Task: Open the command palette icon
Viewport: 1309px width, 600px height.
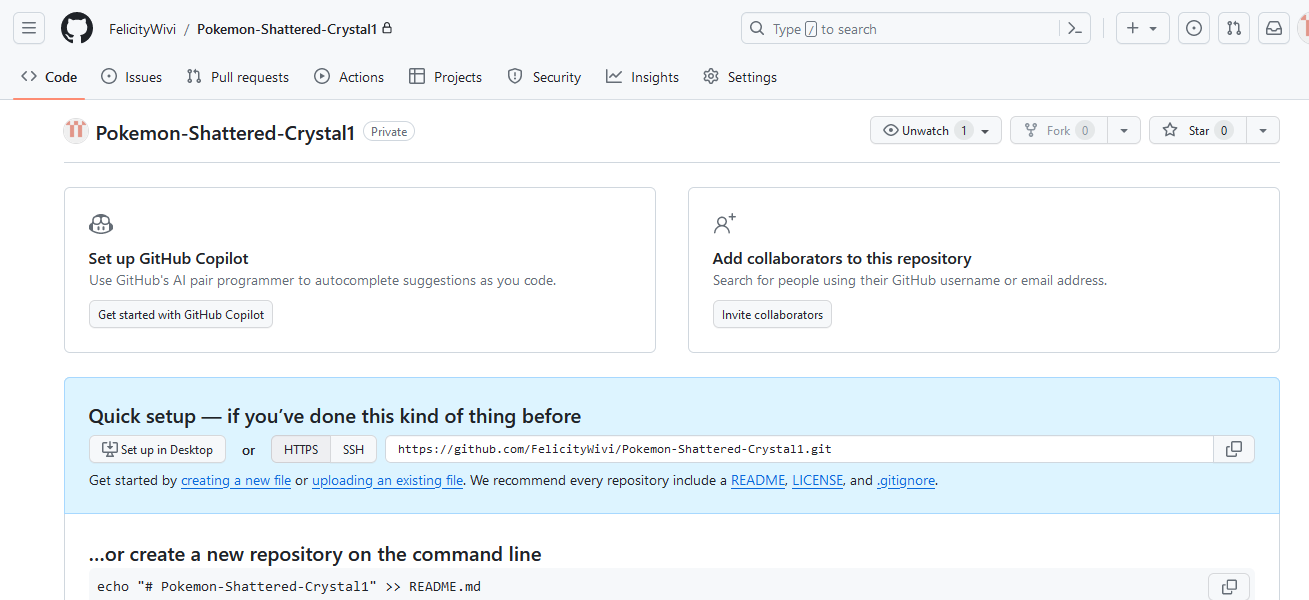Action: (x=1075, y=29)
